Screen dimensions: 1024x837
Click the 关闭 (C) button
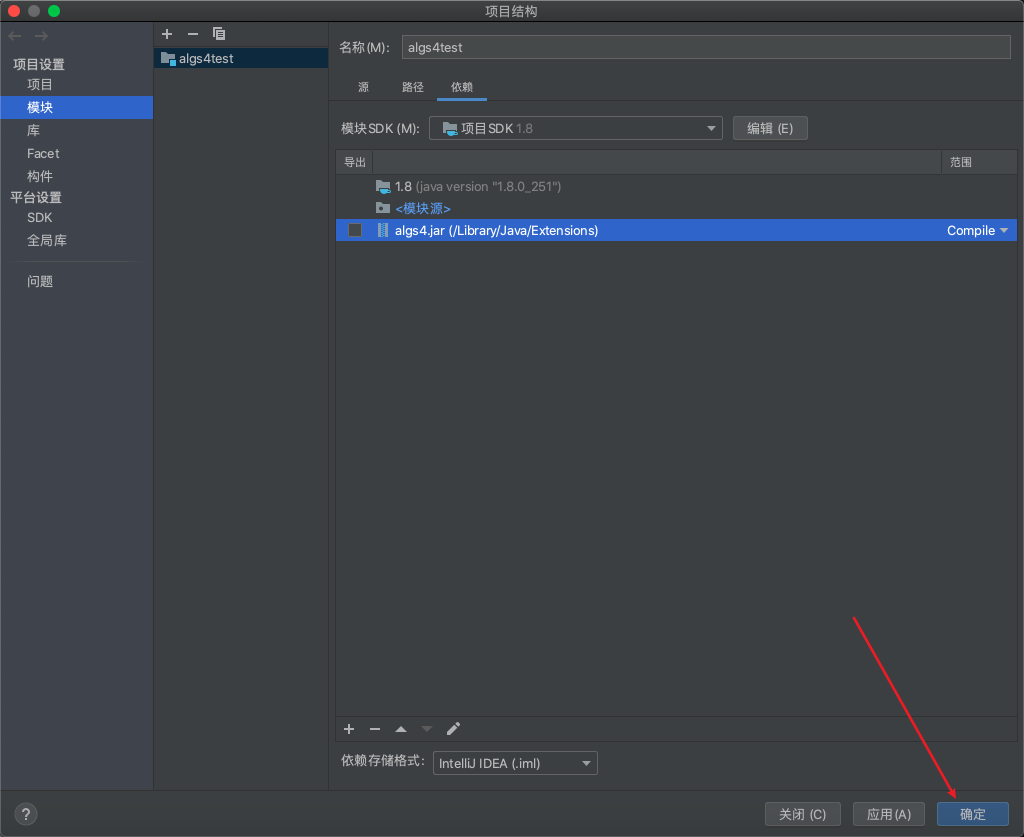[x=803, y=814]
